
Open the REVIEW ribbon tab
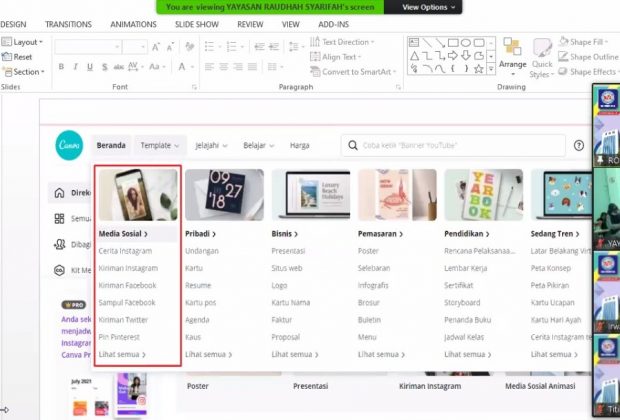[250, 25]
